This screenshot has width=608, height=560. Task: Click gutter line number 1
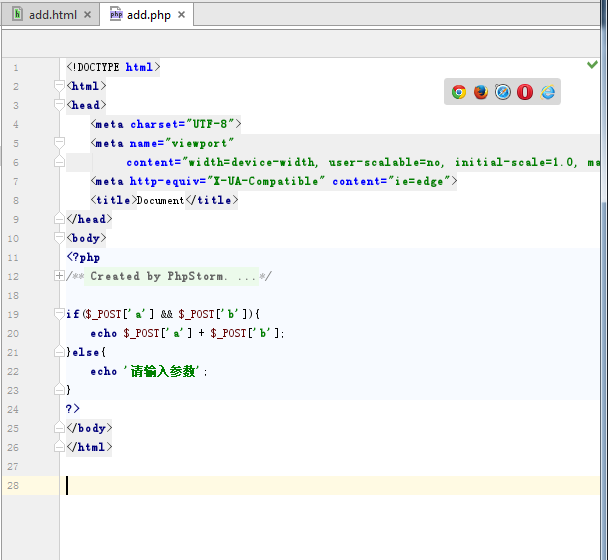[16, 67]
